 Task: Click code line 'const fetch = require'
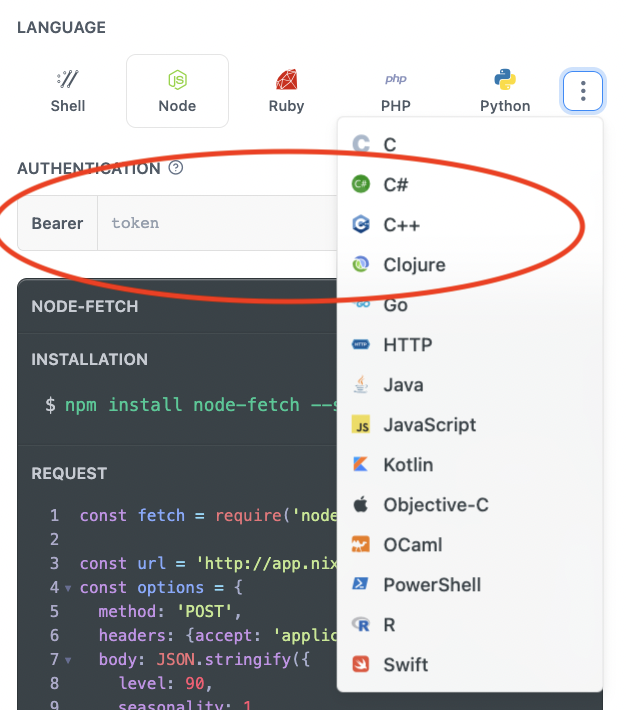click(x=208, y=515)
